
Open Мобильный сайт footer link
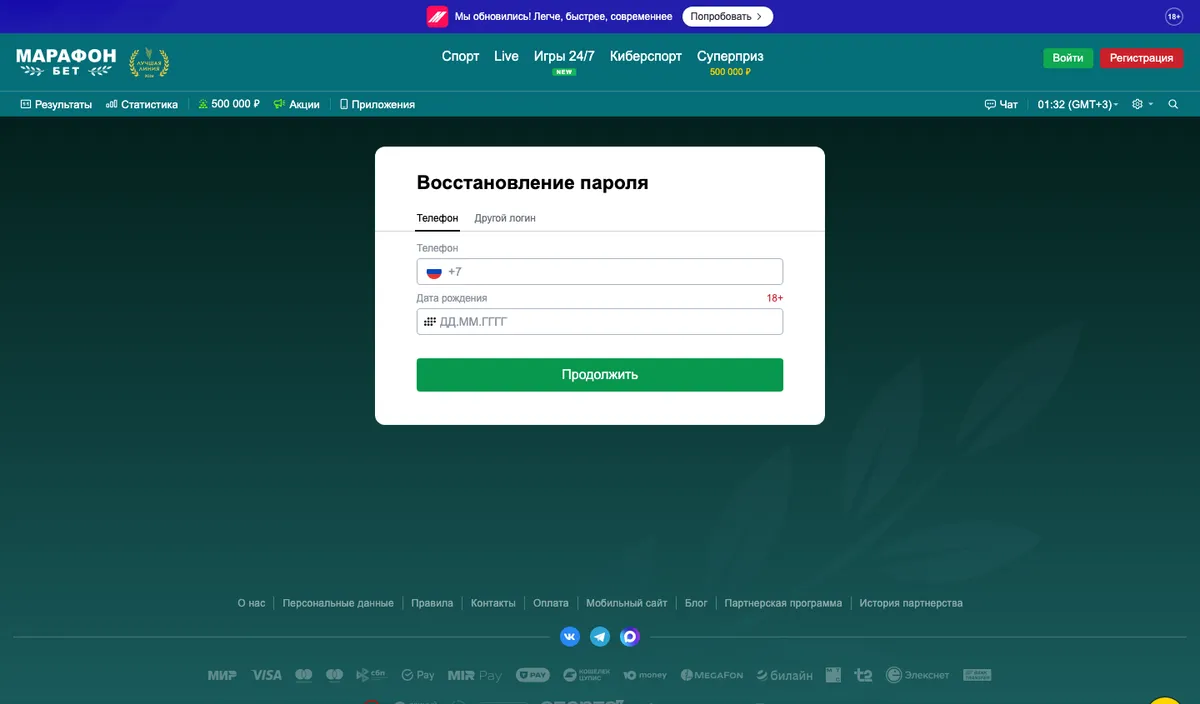point(627,603)
